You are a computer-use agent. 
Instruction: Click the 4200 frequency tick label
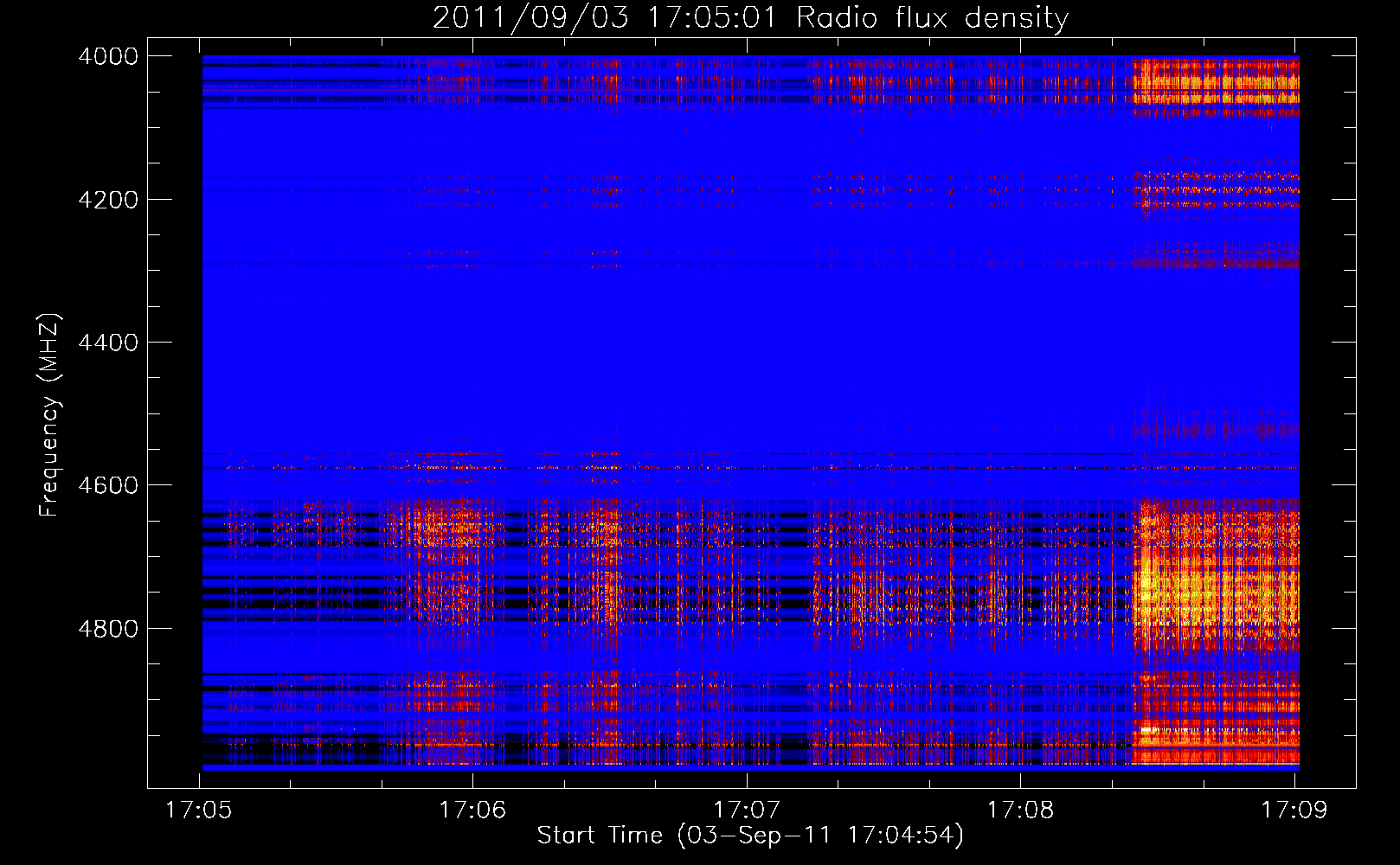coord(108,200)
